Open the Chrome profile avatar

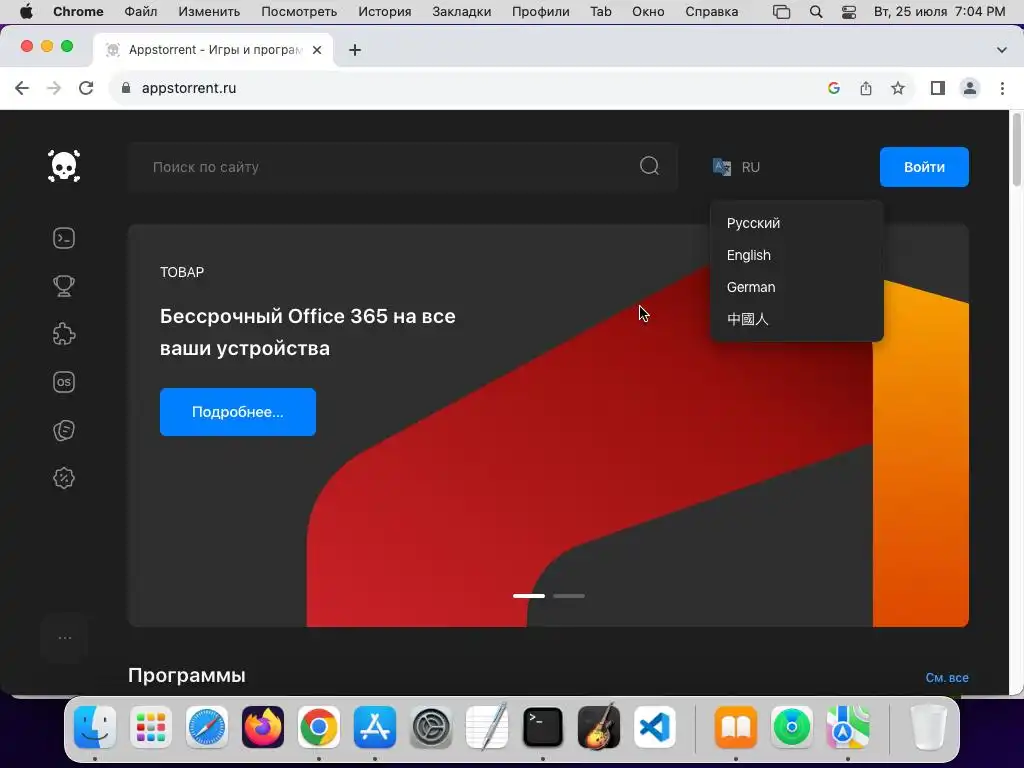pyautogui.click(x=970, y=88)
